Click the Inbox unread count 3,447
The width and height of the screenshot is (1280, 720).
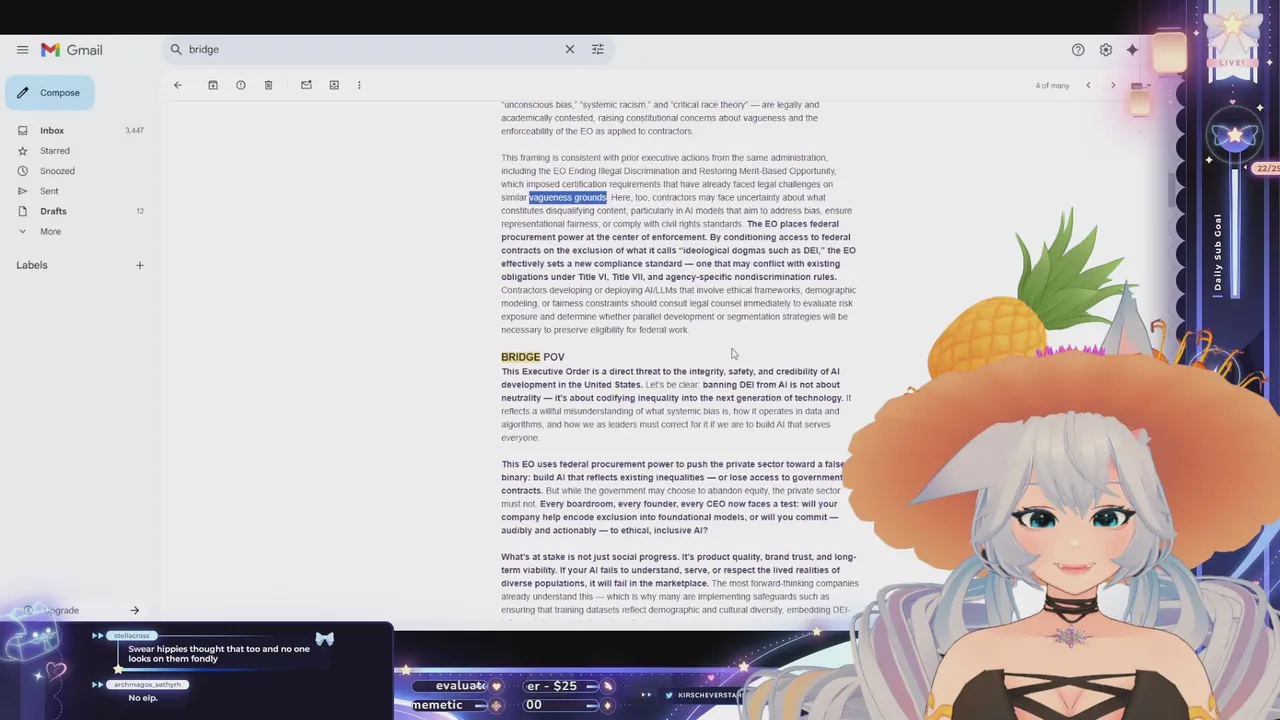134,131
